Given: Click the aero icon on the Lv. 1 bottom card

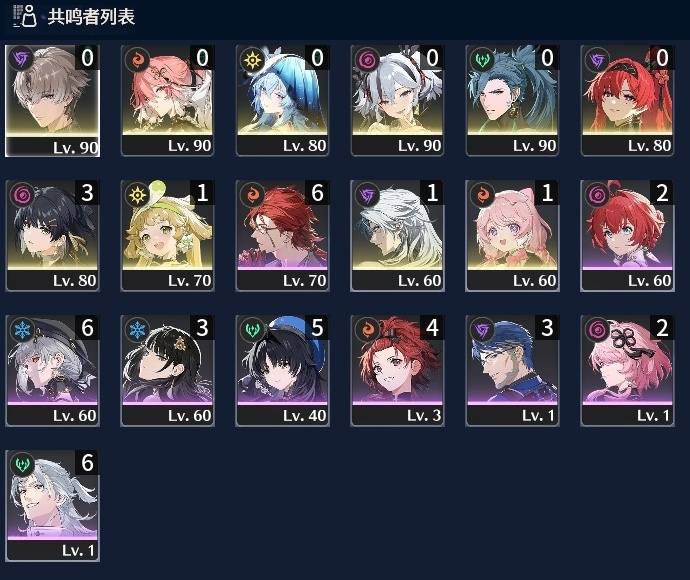Looking at the screenshot, I should (22, 464).
